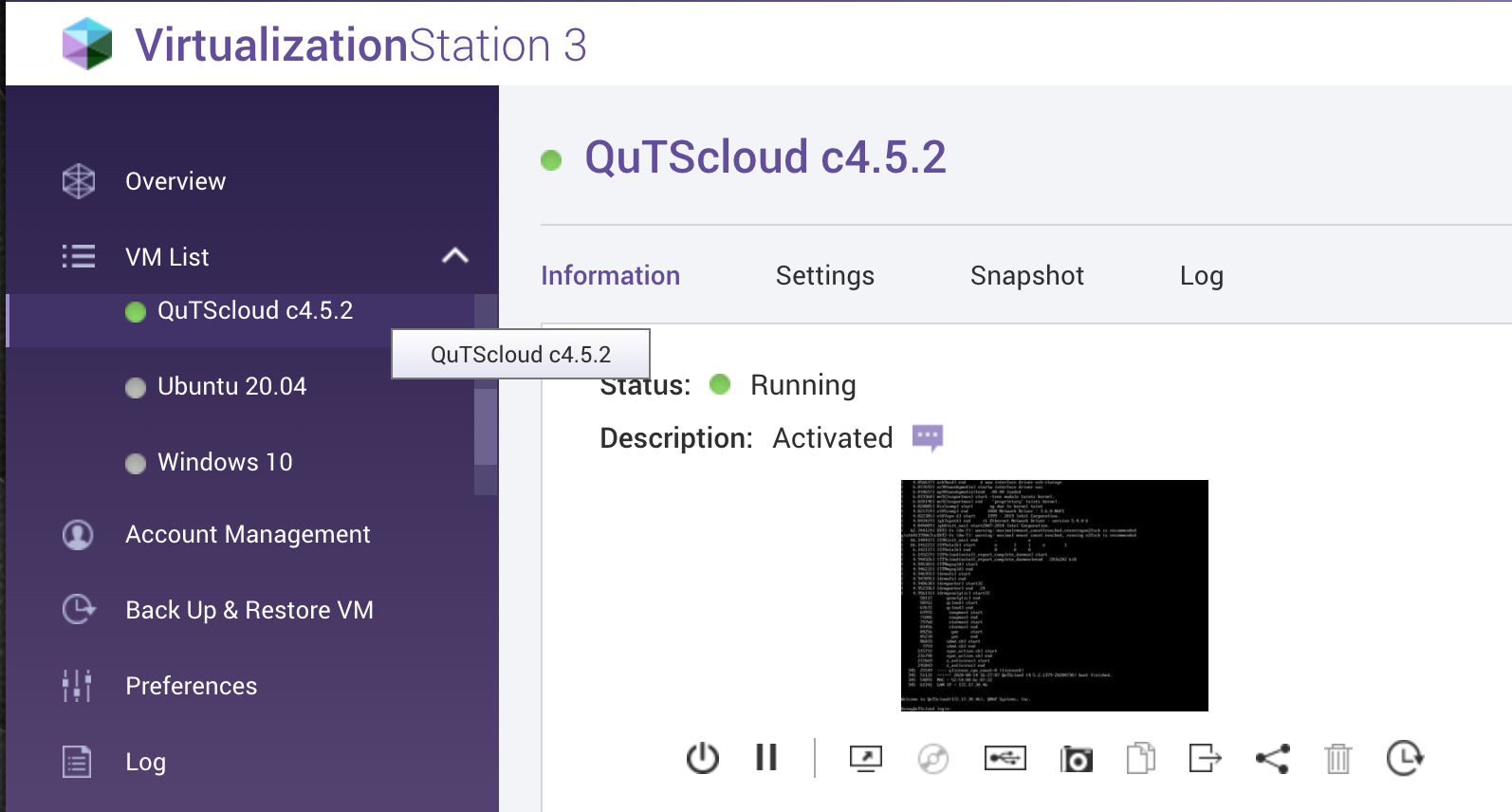Viewport: 1512px width, 812px height.
Task: Collapse the VM List section
Action: pos(455,256)
